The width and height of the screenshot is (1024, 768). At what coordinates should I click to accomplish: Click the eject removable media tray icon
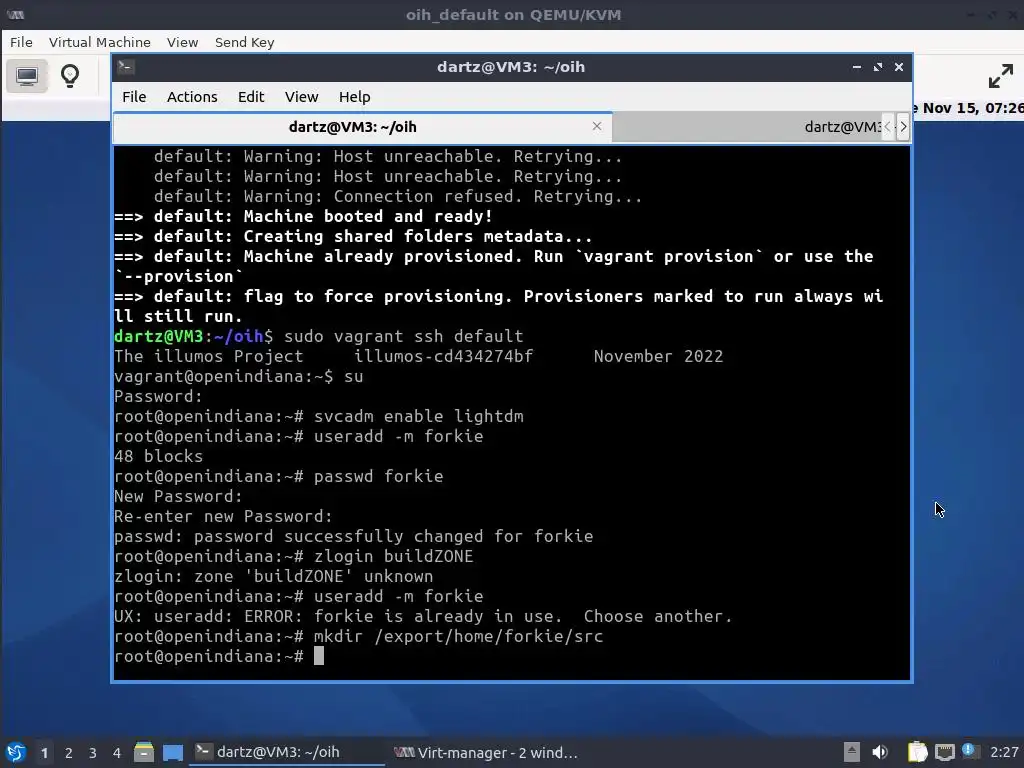(x=851, y=752)
